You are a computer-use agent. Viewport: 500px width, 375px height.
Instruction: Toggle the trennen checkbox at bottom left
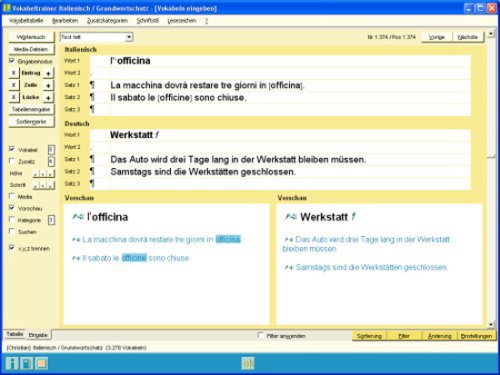[12, 248]
